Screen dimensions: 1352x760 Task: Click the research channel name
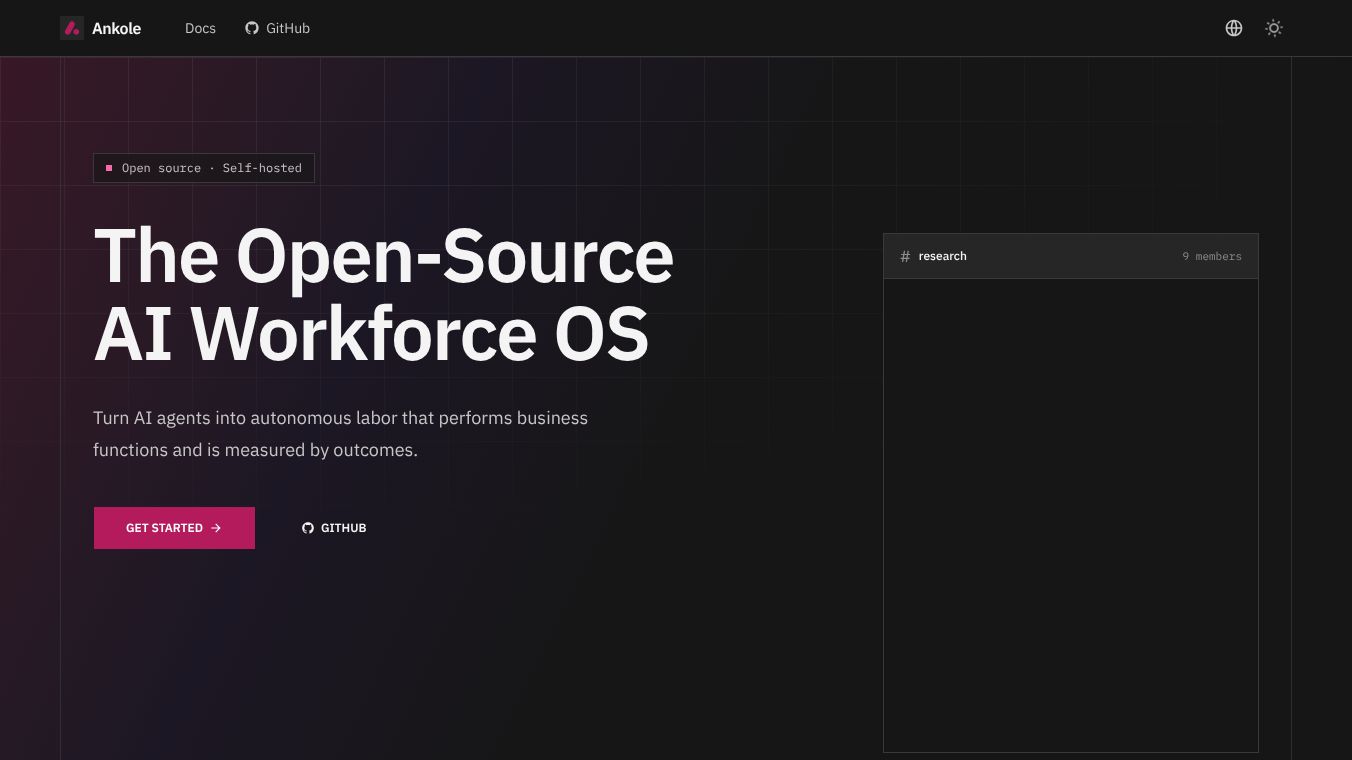943,256
